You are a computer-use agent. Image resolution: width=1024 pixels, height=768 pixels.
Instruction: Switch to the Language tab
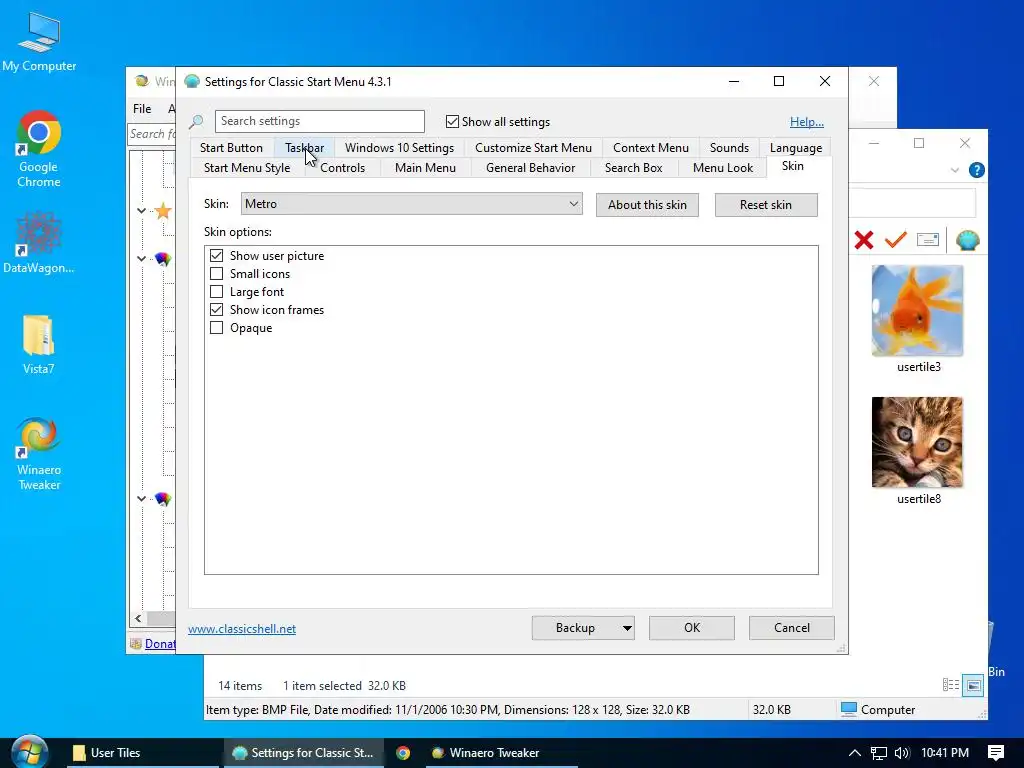795,148
